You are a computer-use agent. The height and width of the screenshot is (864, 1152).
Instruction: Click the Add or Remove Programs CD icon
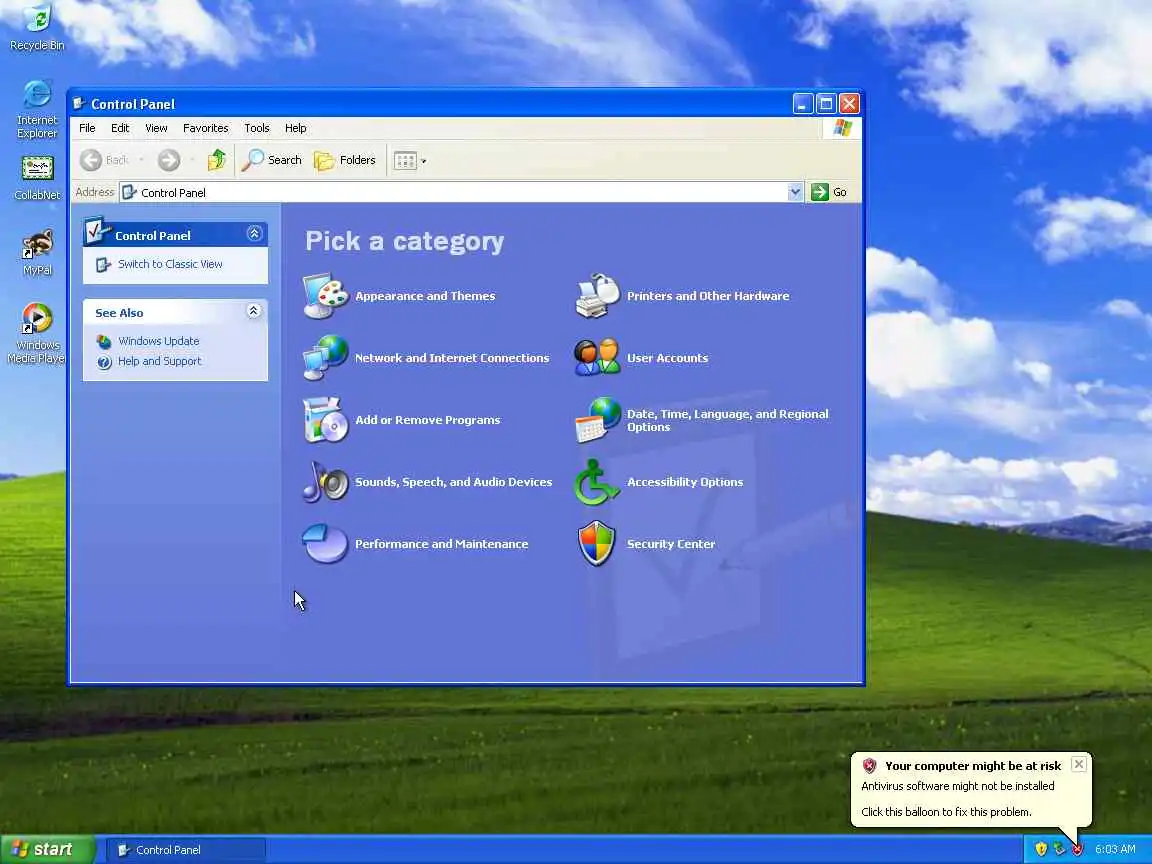click(325, 420)
